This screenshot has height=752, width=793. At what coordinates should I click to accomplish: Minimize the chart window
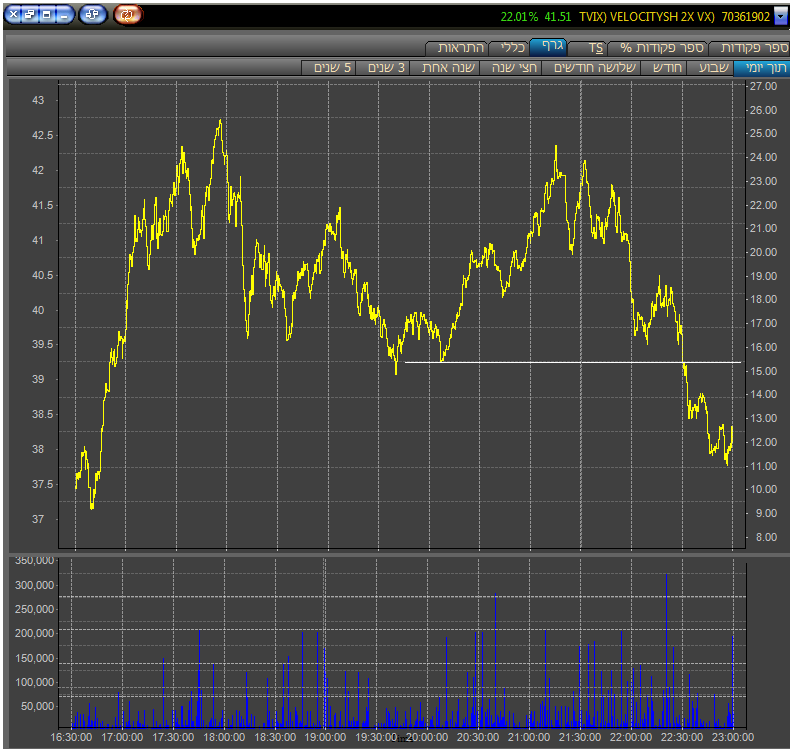[63, 15]
